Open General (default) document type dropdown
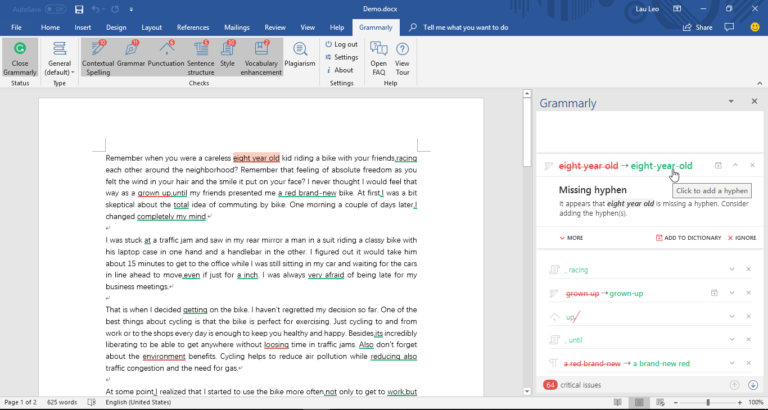The width and height of the screenshot is (768, 410). [59, 58]
